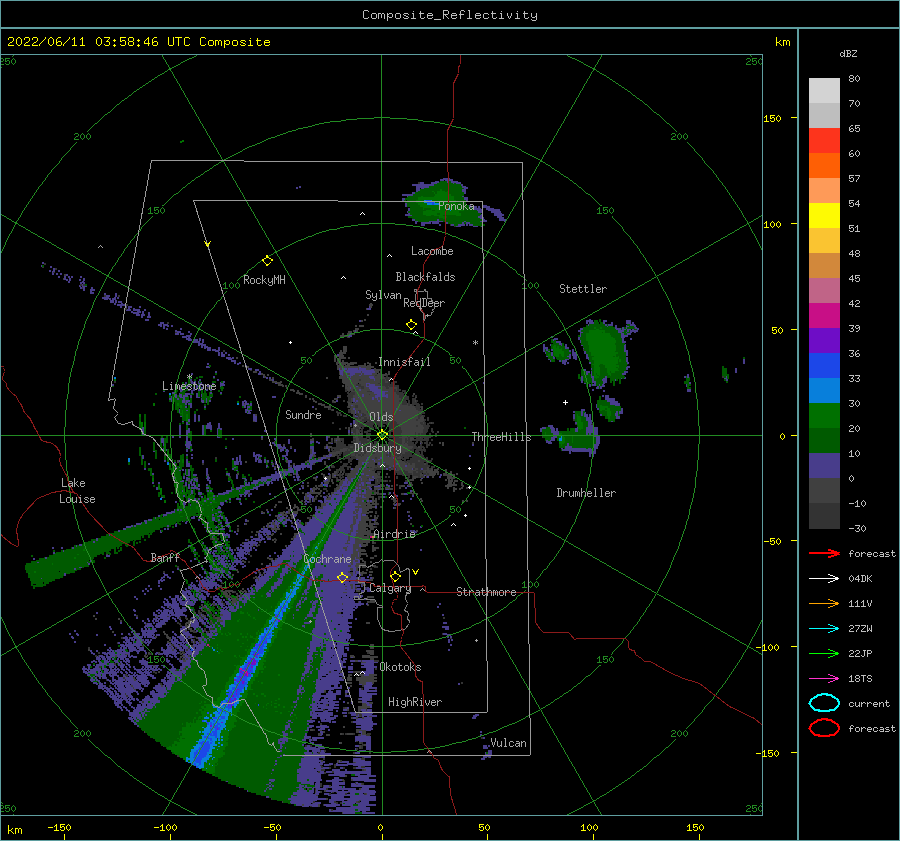This screenshot has width=900, height=841.
Task: Click the Olds town label
Action: point(381,417)
